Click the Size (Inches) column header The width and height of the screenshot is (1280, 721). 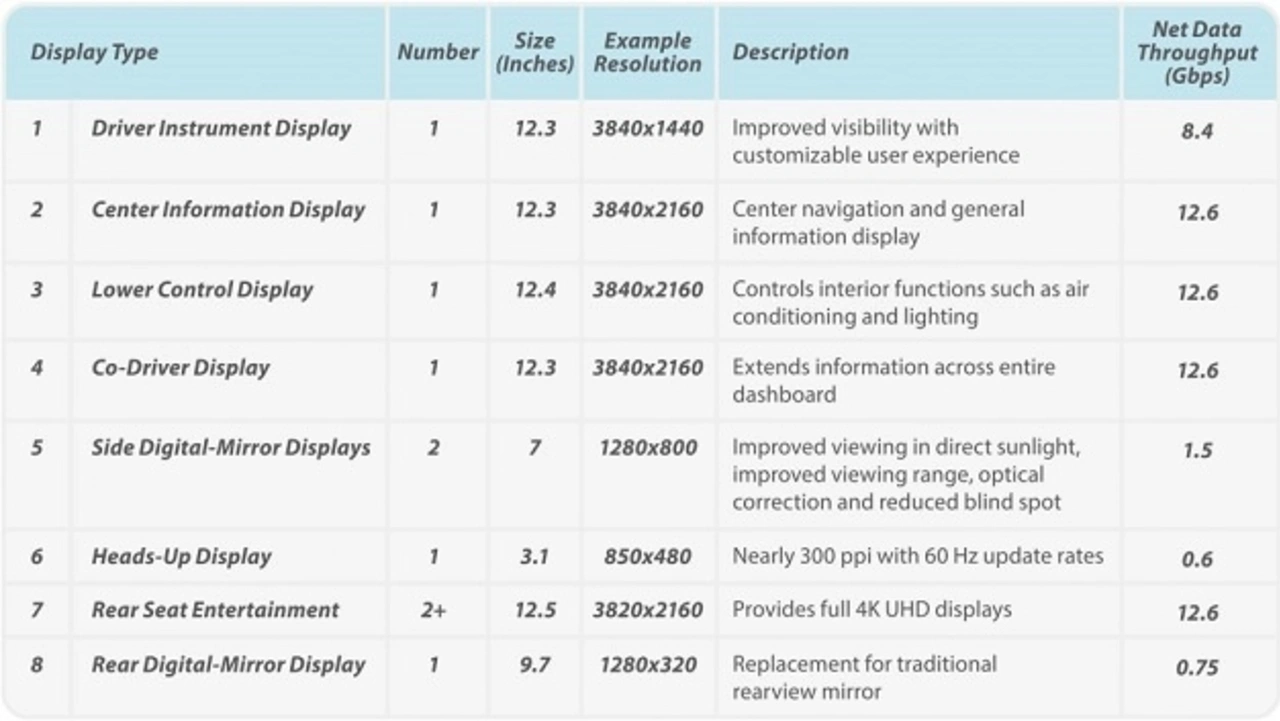(x=534, y=53)
